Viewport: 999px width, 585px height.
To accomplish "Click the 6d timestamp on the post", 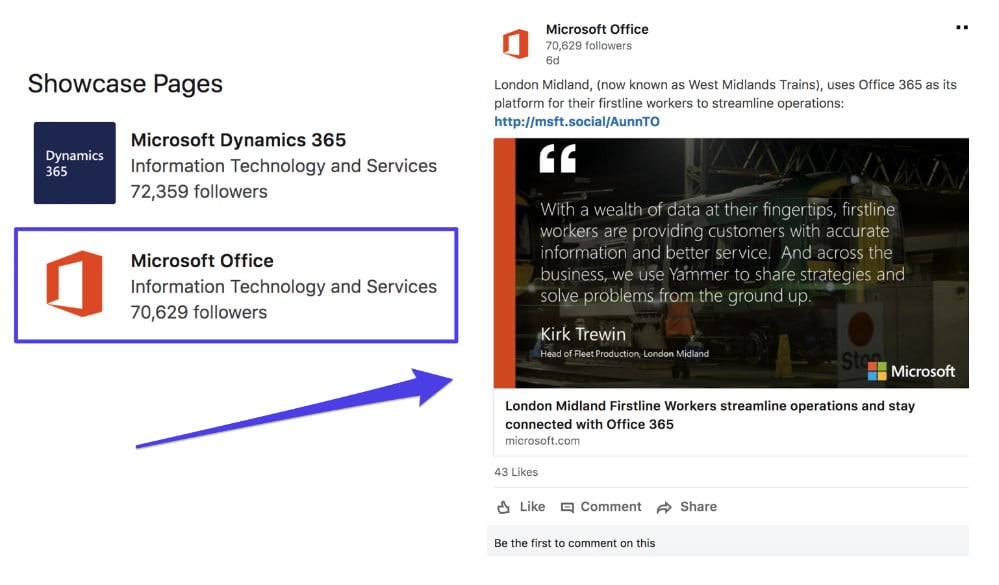I will pos(553,60).
